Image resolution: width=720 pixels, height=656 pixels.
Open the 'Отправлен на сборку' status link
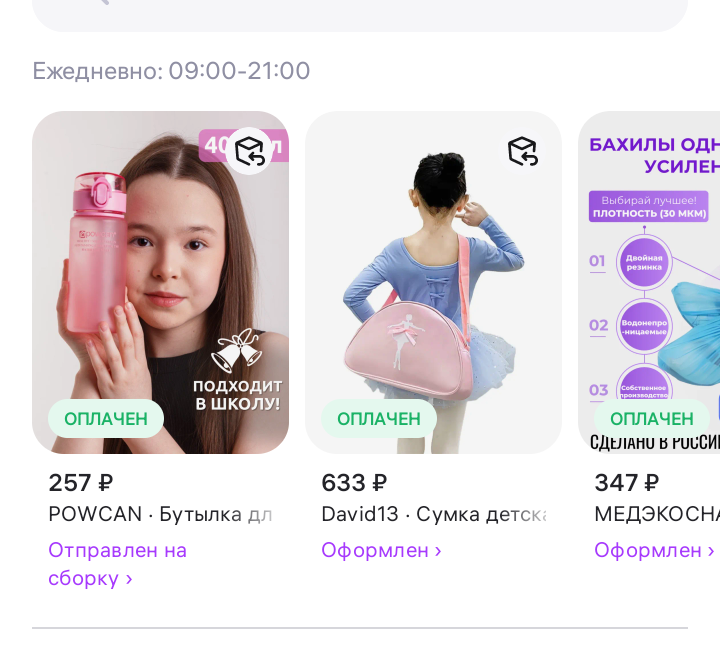pos(118,564)
